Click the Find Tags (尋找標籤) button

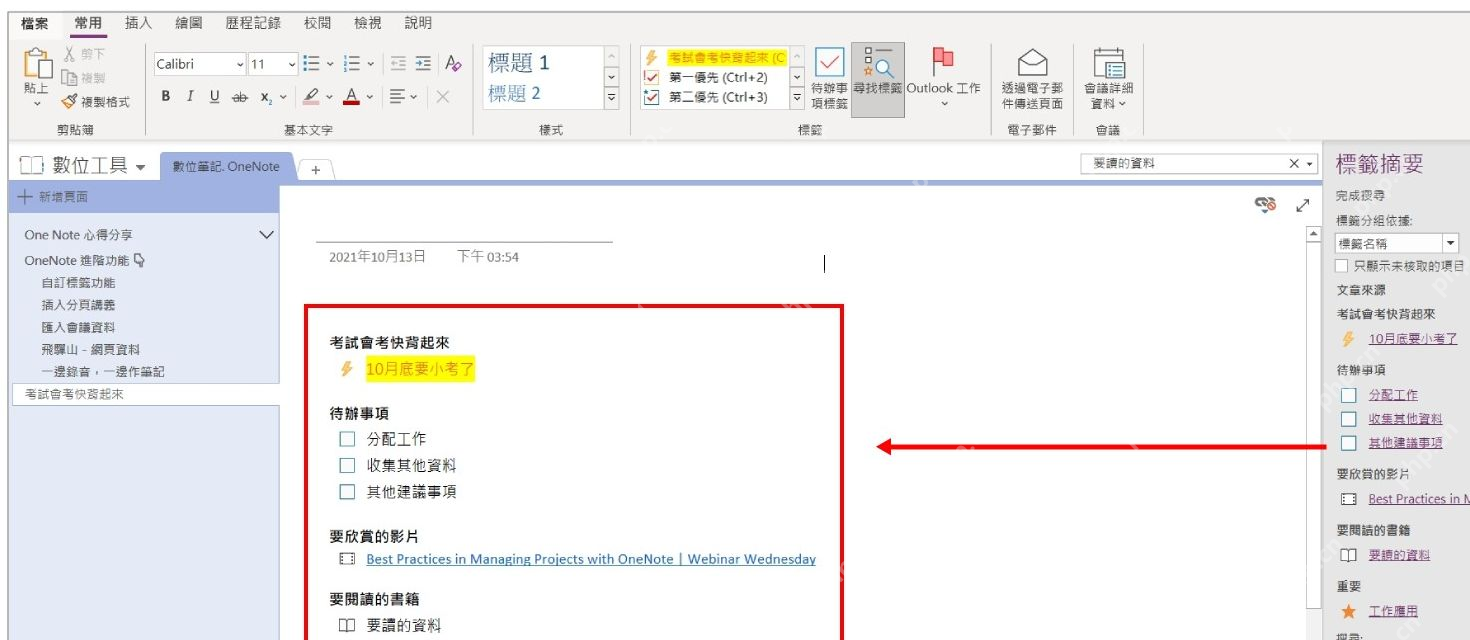coord(877,78)
